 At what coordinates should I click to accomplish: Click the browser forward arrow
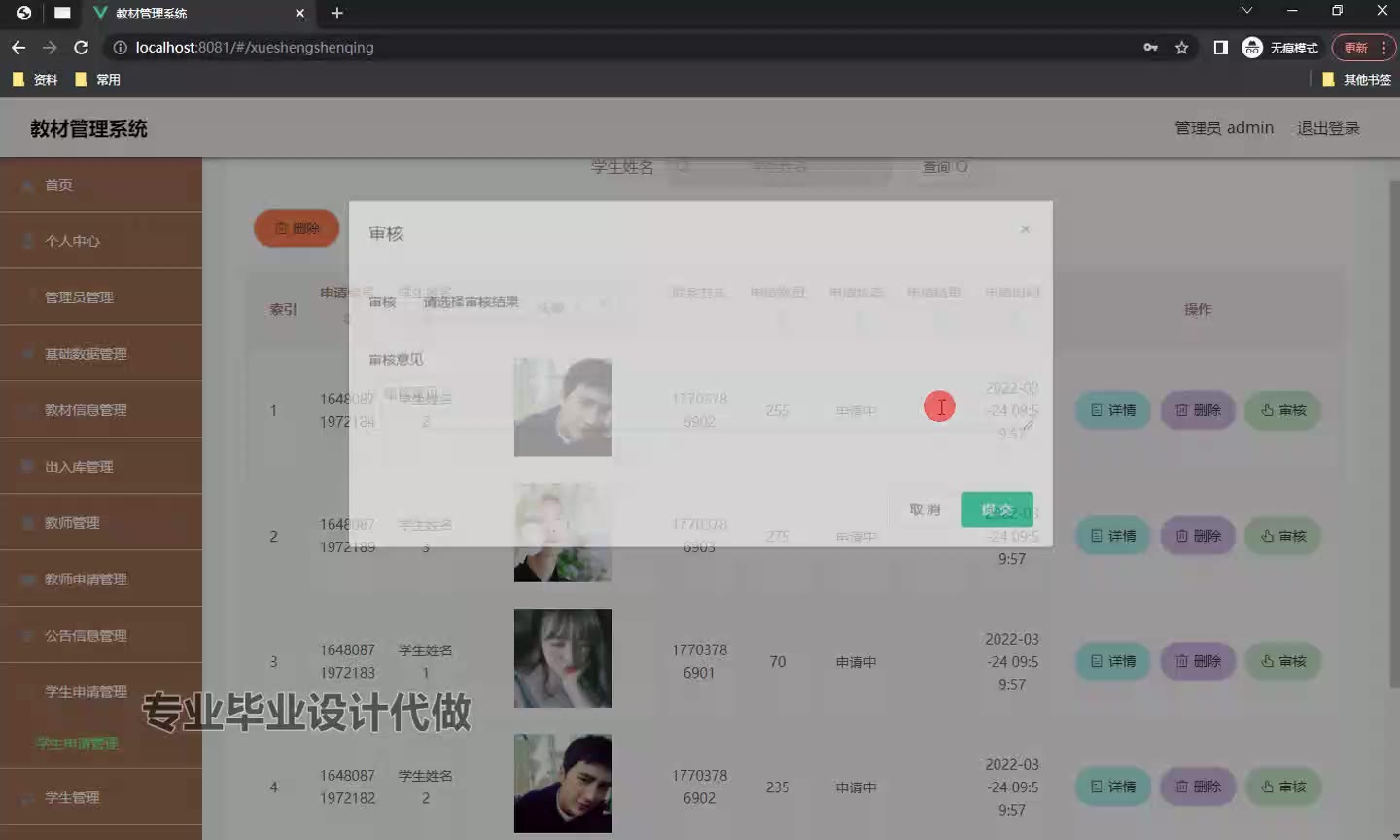tap(50, 47)
